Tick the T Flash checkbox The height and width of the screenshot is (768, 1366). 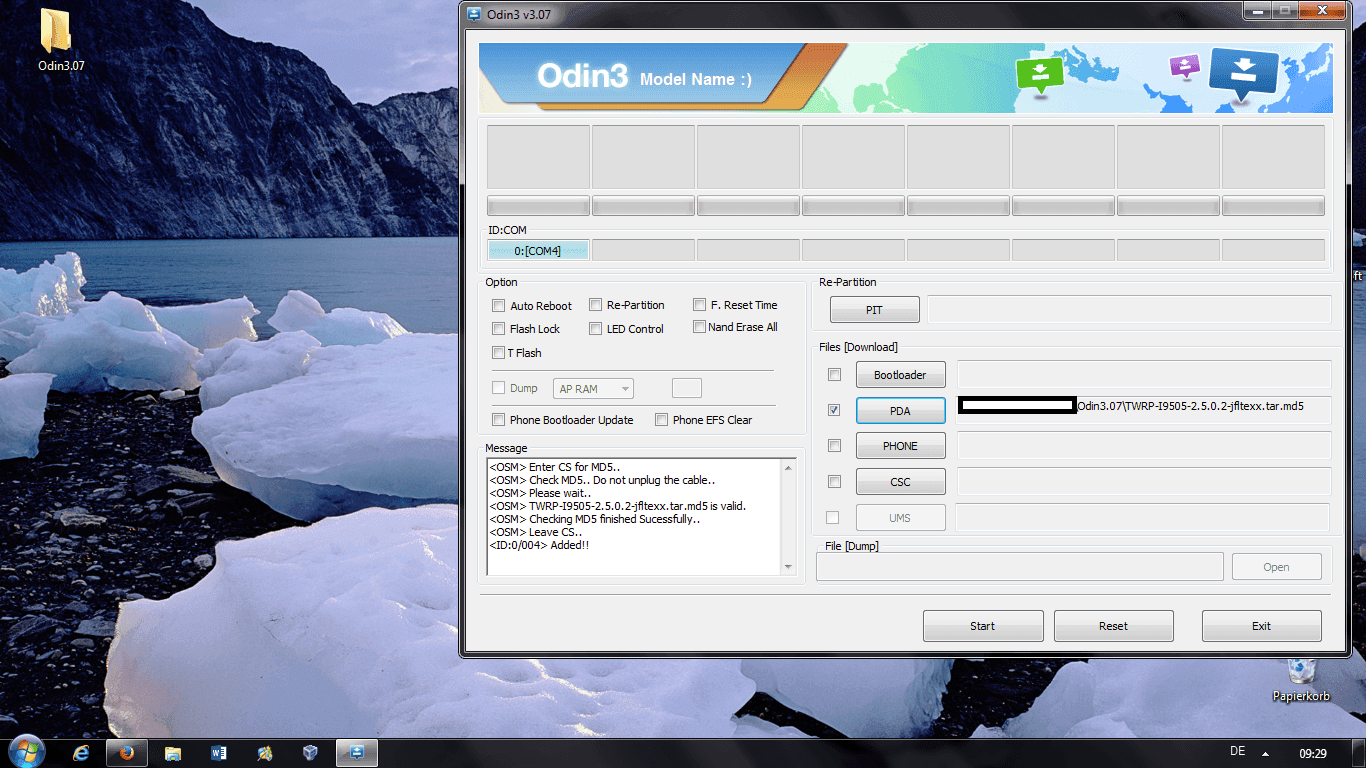point(498,352)
